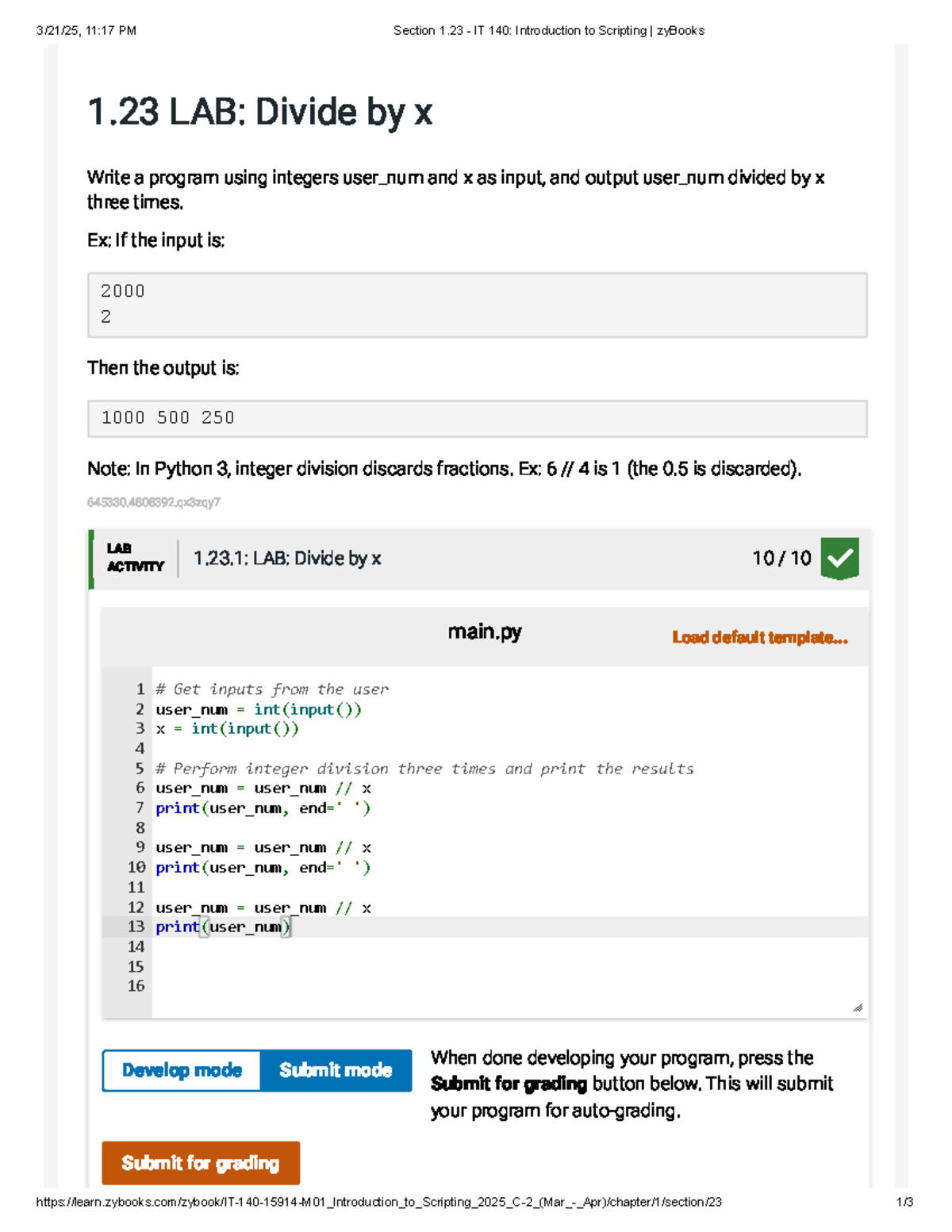Switch to Develop mode
Image resolution: width=952 pixels, height=1232 pixels.
(x=182, y=1070)
